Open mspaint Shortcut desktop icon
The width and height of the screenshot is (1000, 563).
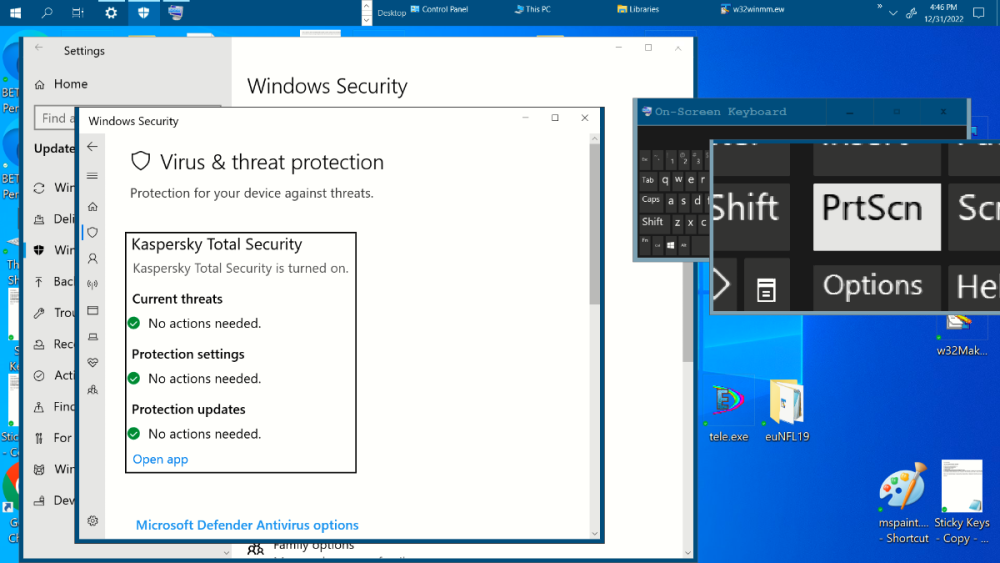(x=903, y=504)
